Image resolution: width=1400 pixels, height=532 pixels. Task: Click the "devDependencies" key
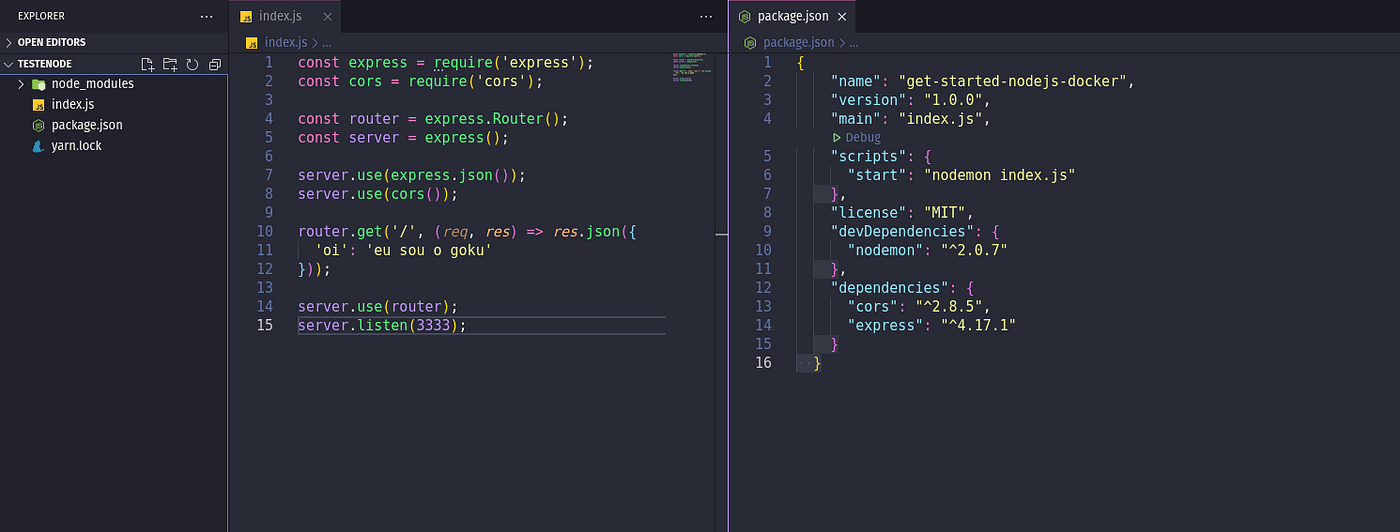(900, 231)
